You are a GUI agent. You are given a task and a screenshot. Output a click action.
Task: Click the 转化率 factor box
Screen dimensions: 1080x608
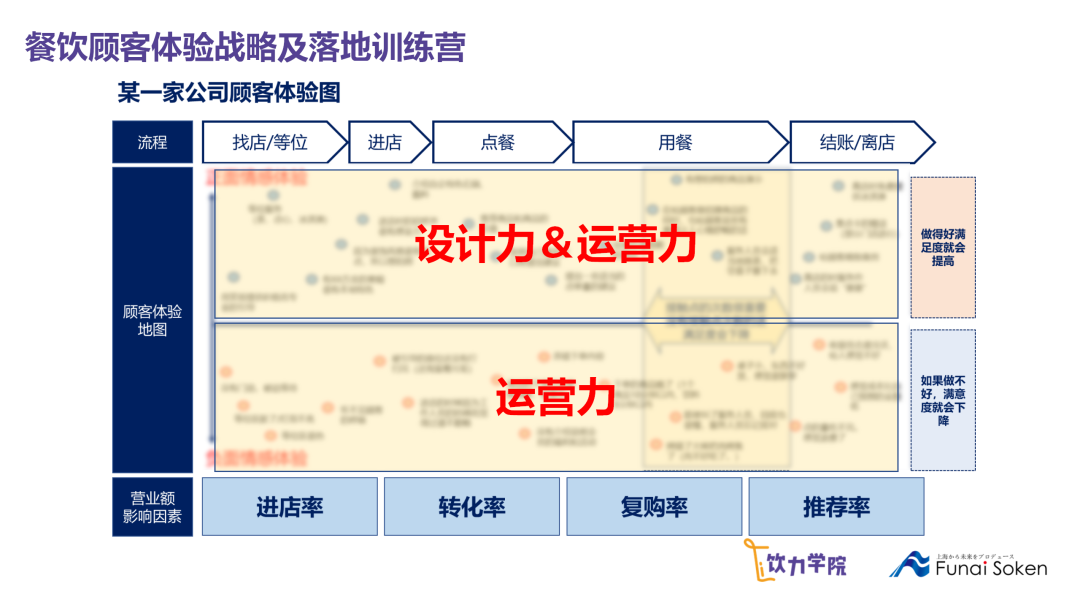(472, 506)
